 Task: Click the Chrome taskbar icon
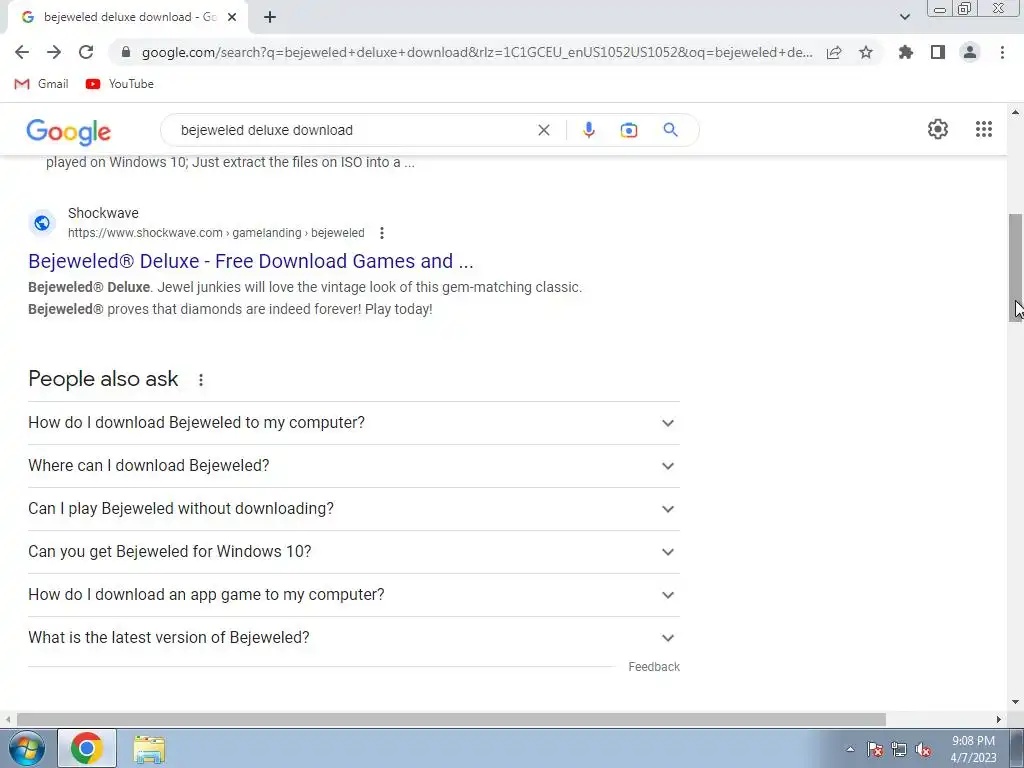pos(87,748)
